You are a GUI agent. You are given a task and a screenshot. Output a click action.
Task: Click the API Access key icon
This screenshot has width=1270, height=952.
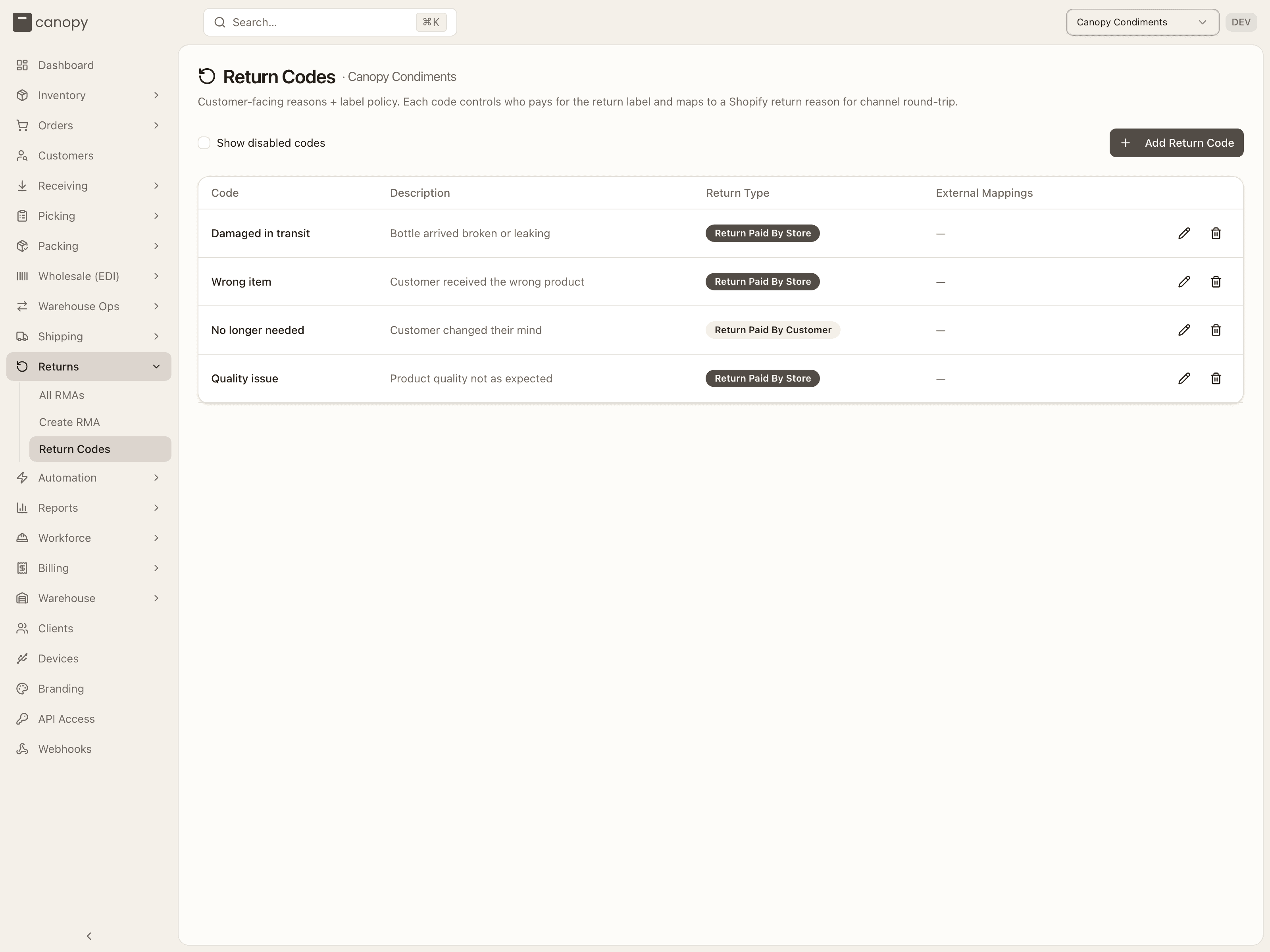pyautogui.click(x=22, y=719)
